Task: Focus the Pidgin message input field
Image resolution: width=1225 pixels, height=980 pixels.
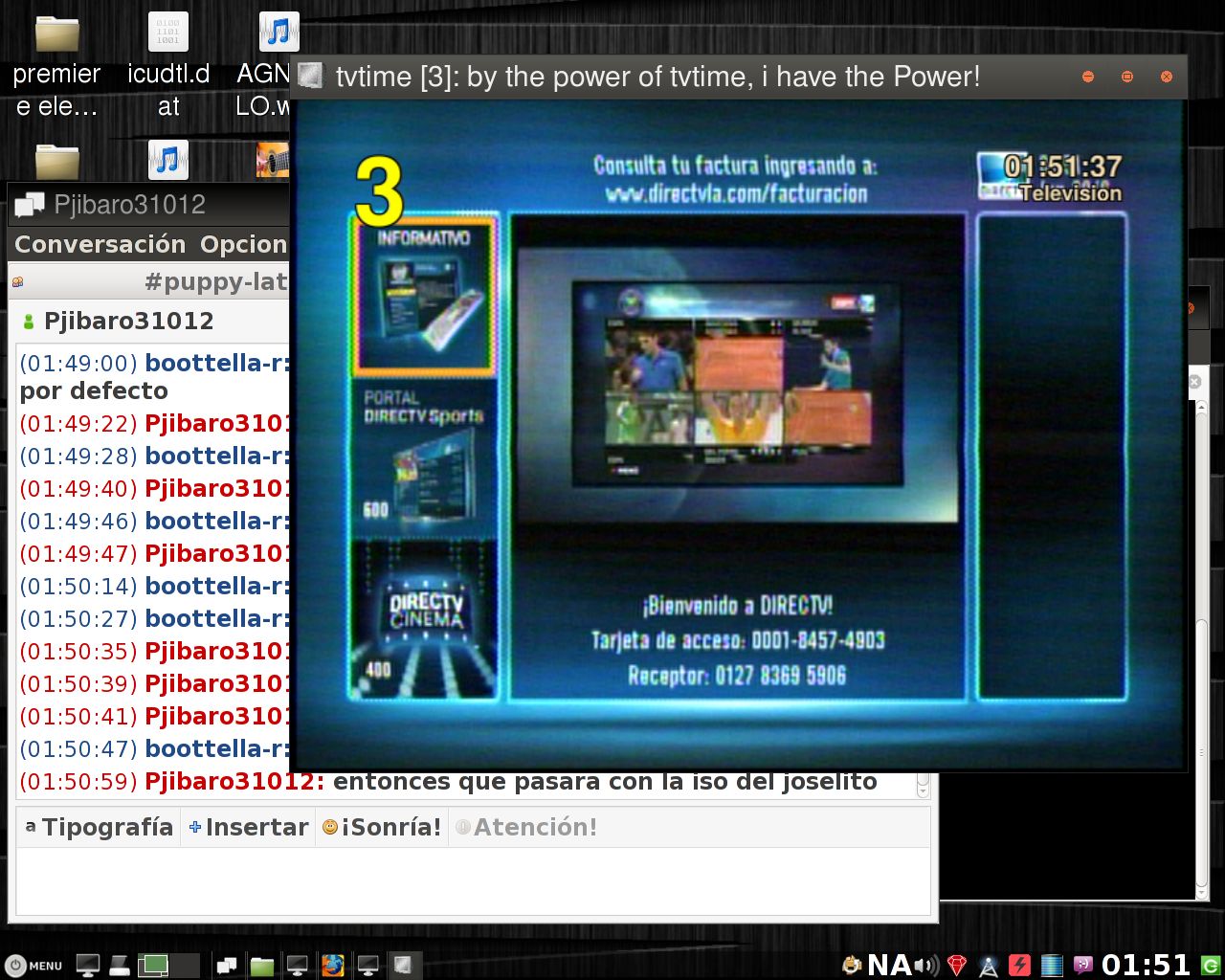Action: (474, 880)
